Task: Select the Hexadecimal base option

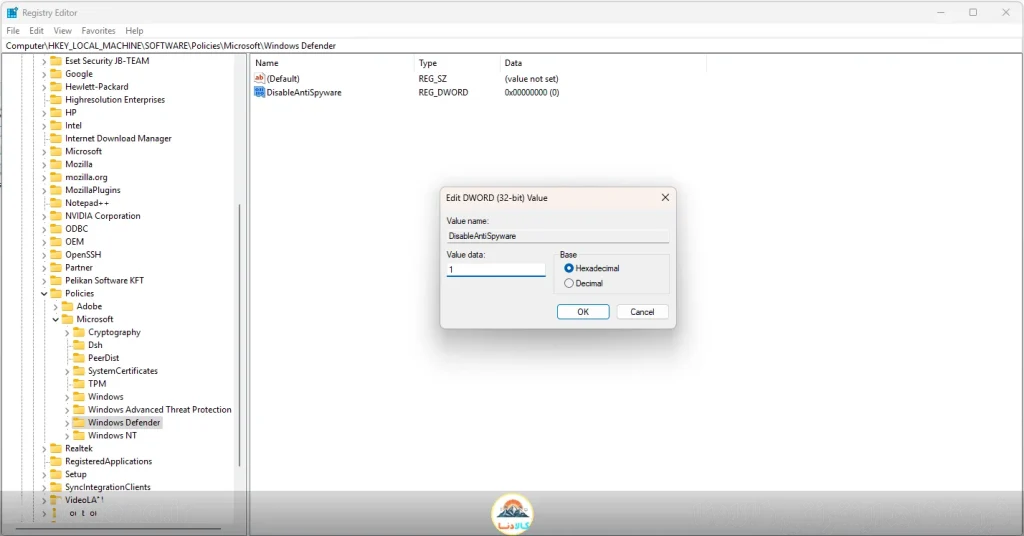Action: [569, 268]
